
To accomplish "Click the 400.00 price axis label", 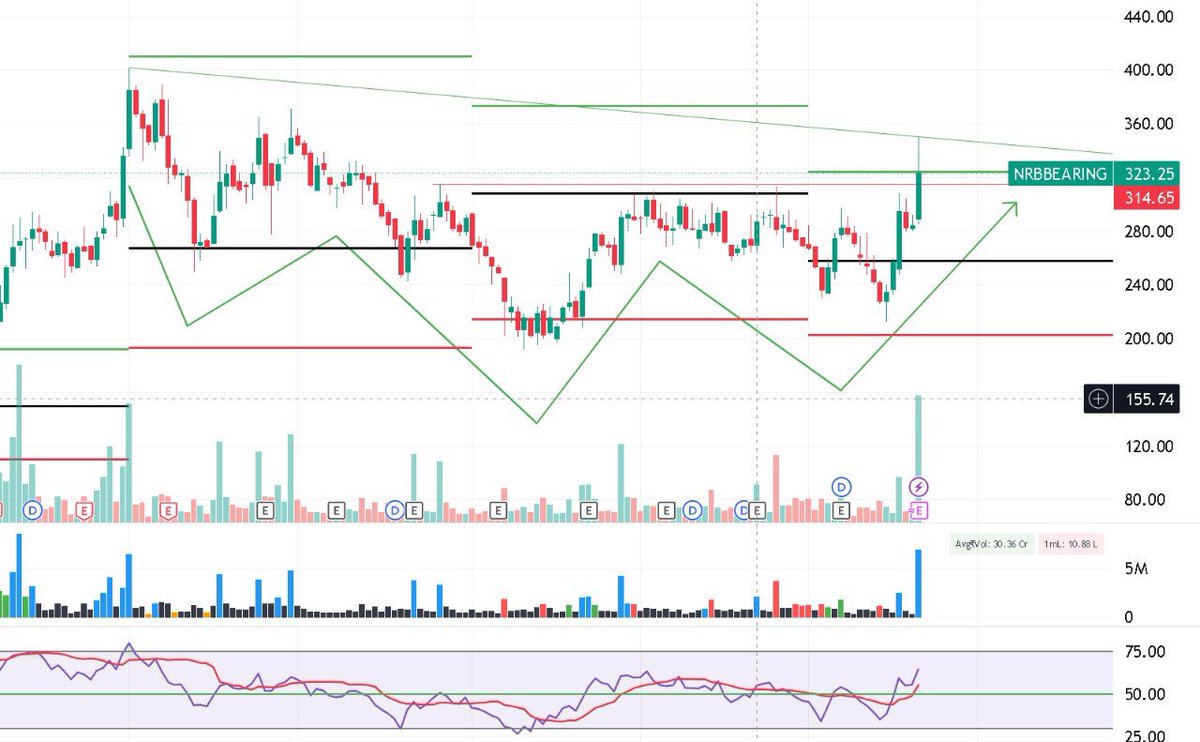I will point(1148,70).
